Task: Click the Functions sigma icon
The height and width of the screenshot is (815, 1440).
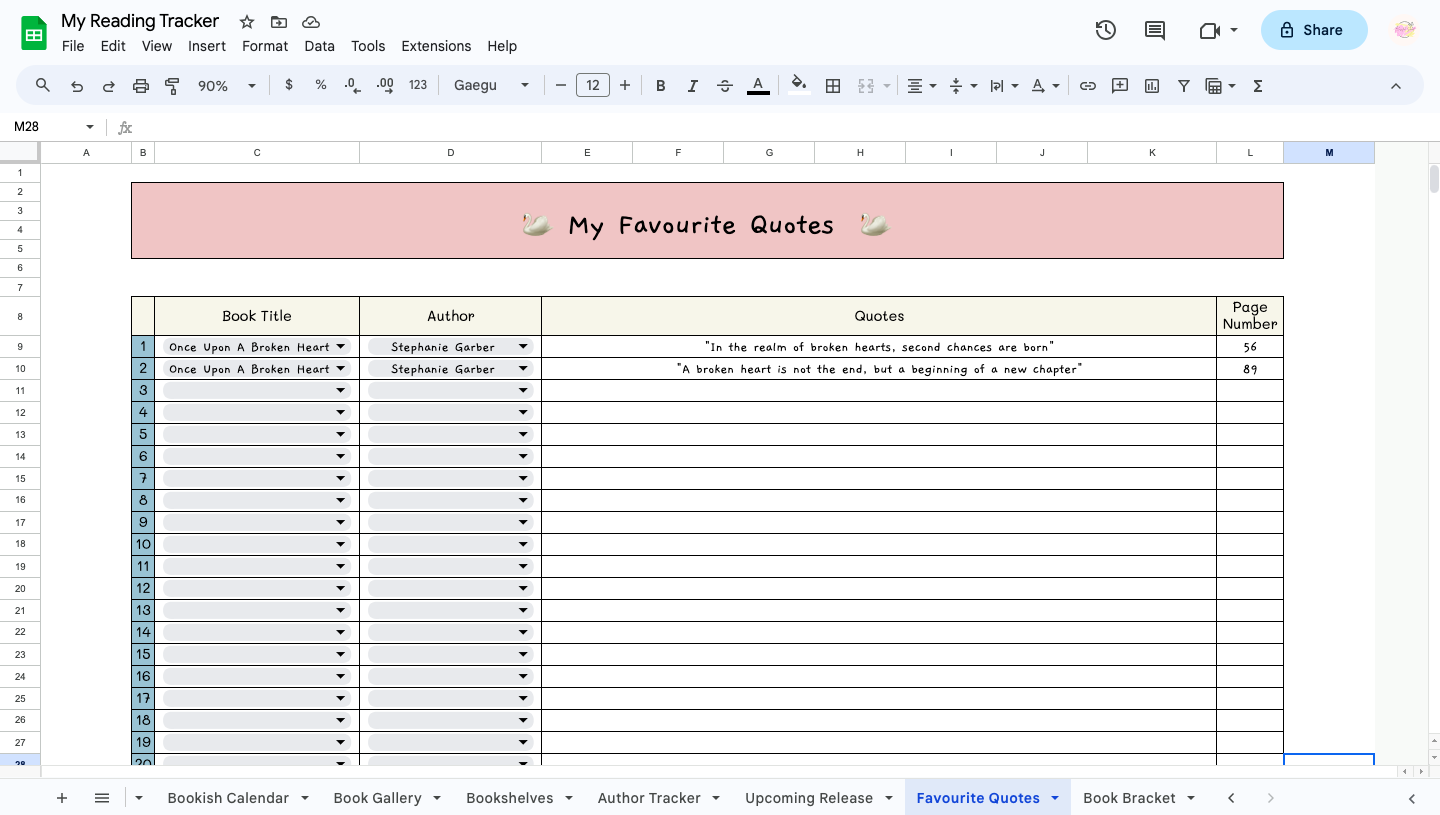Action: (x=1258, y=86)
